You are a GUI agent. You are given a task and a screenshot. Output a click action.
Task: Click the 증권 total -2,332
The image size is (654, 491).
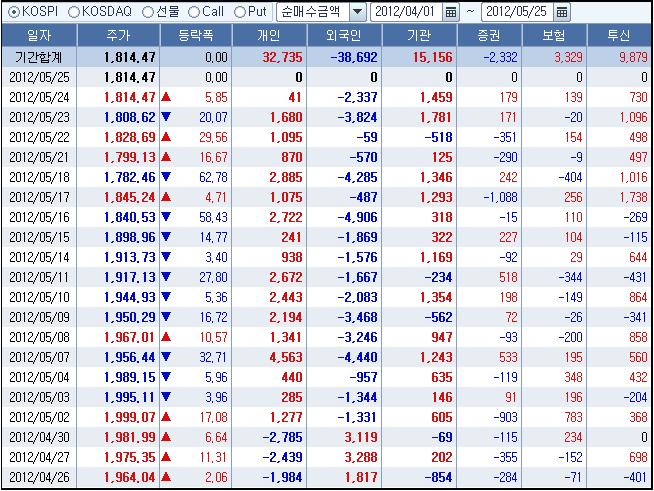(x=501, y=57)
